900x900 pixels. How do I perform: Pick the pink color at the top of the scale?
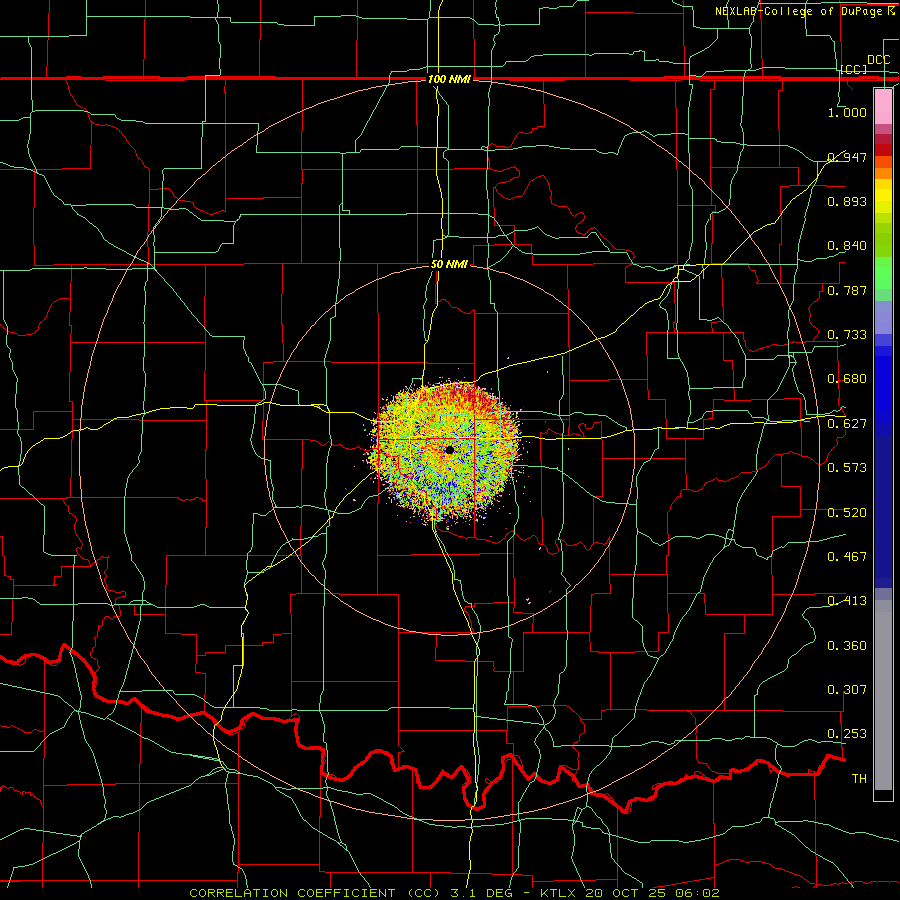coord(883,106)
